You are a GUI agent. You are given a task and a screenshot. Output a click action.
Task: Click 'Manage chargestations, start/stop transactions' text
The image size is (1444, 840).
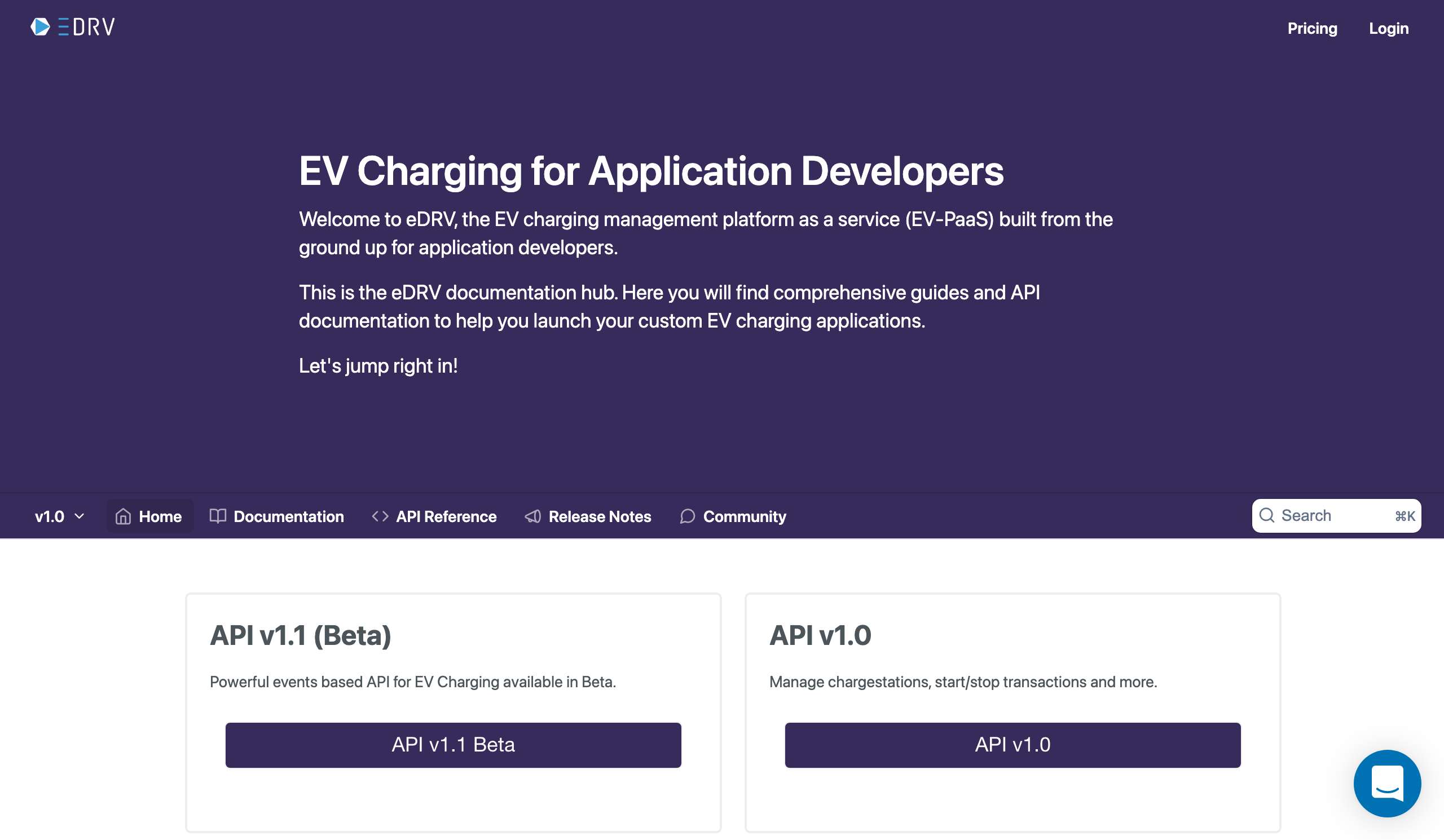[963, 682]
